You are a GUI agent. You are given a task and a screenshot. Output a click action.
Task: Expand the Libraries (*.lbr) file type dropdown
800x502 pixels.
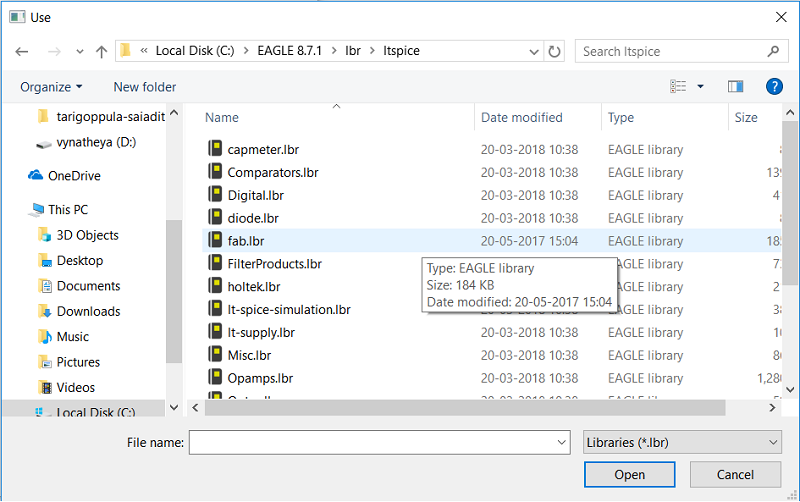pyautogui.click(x=682, y=442)
